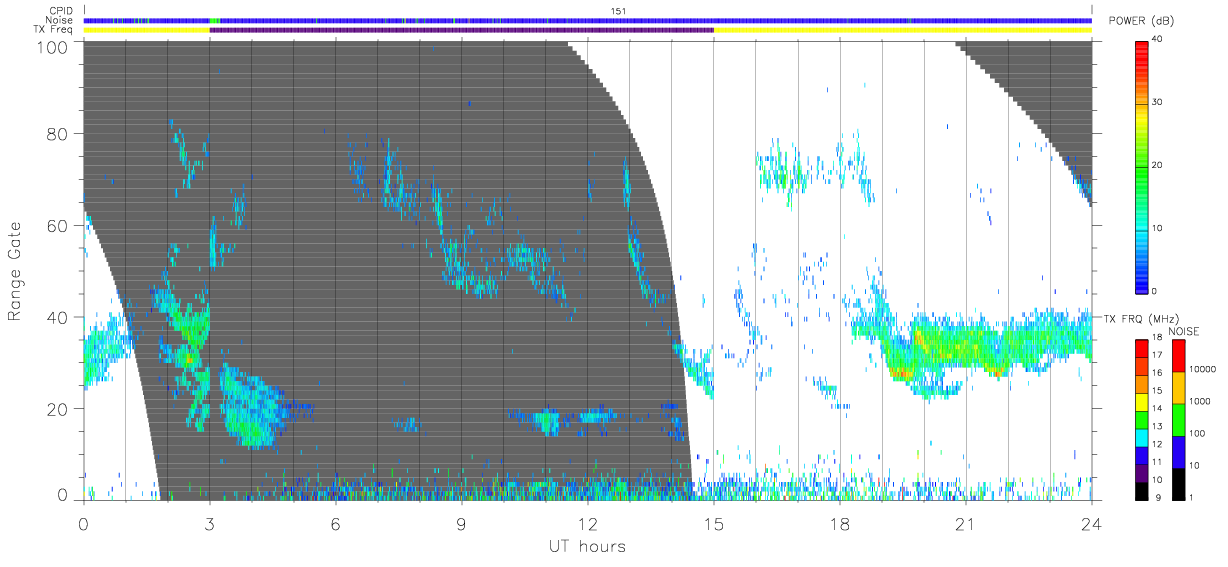The image size is (1228, 567).
Task: Click the Range Gate axis tick 100
Action: click(x=53, y=47)
